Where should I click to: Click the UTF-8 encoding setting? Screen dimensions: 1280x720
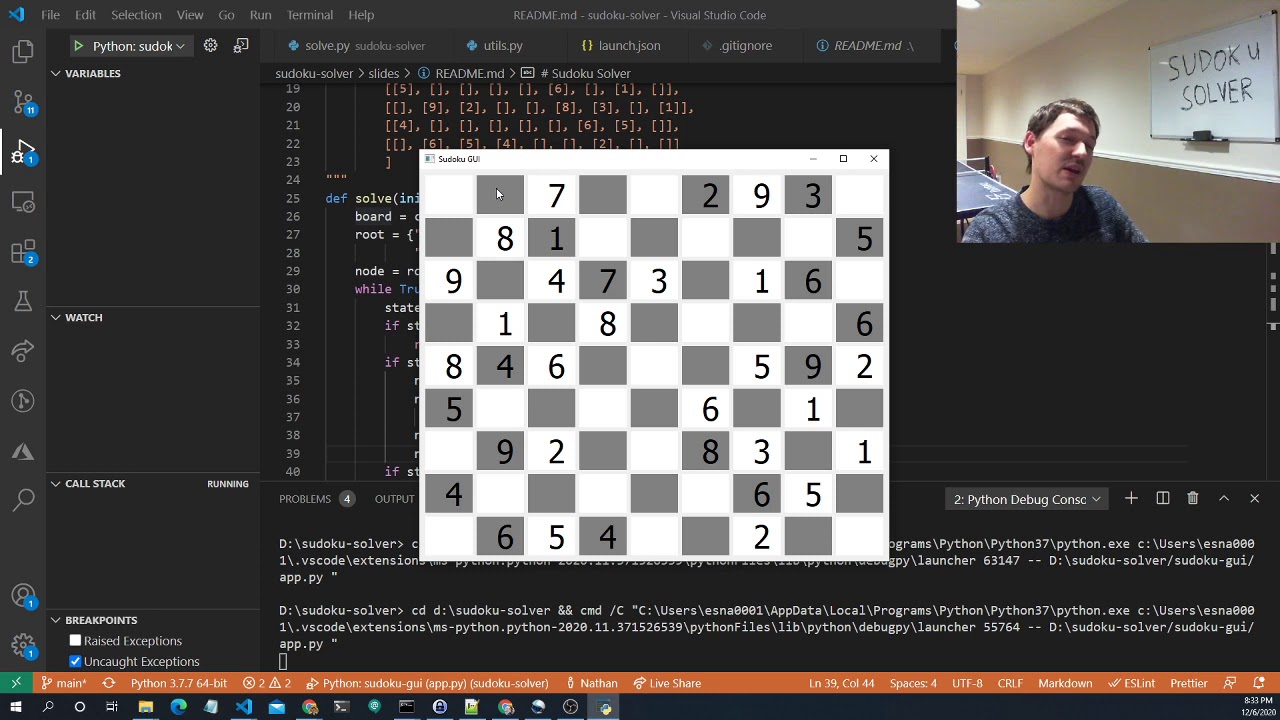click(x=967, y=683)
